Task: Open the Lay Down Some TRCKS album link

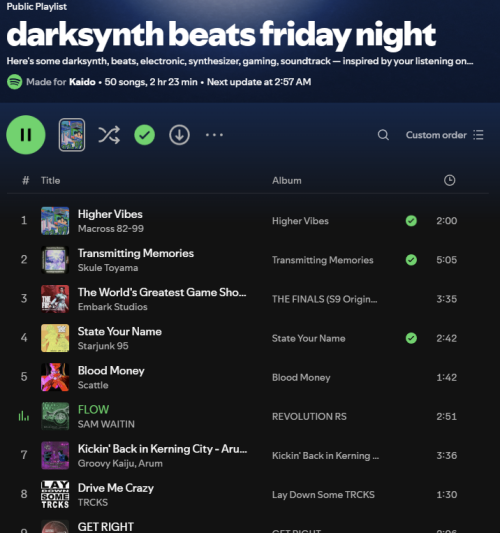Action: [323, 495]
